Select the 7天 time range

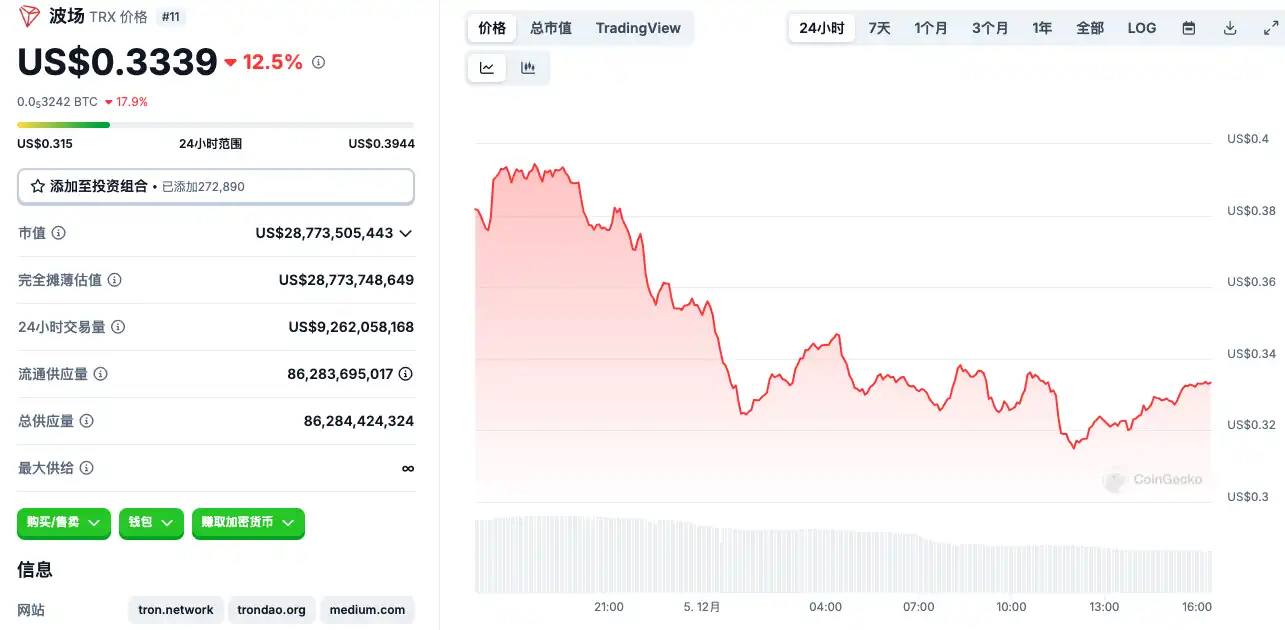coord(879,28)
